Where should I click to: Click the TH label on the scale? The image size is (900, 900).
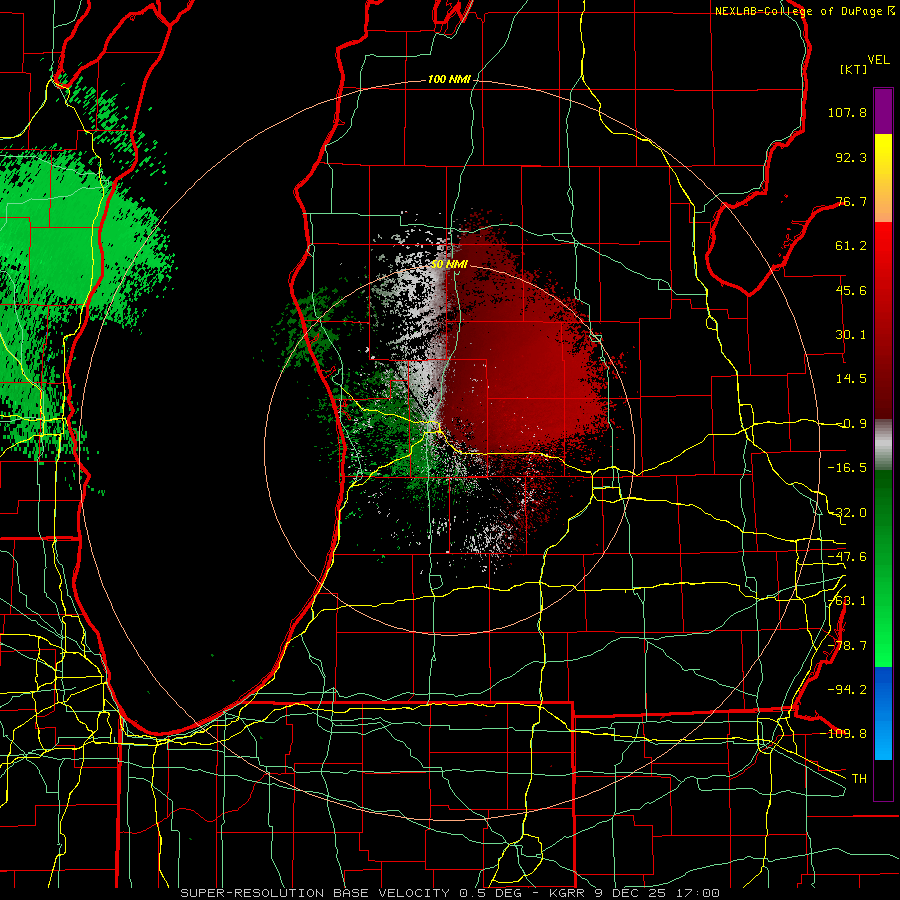coord(859,778)
